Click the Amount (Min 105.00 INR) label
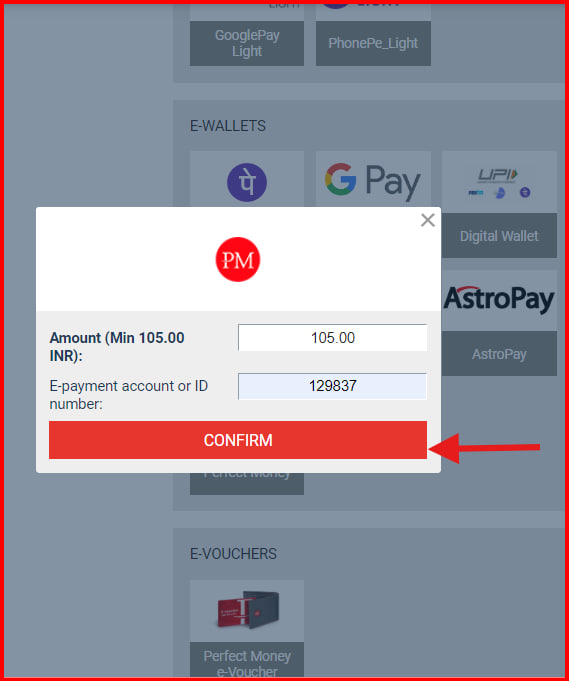 (x=117, y=347)
